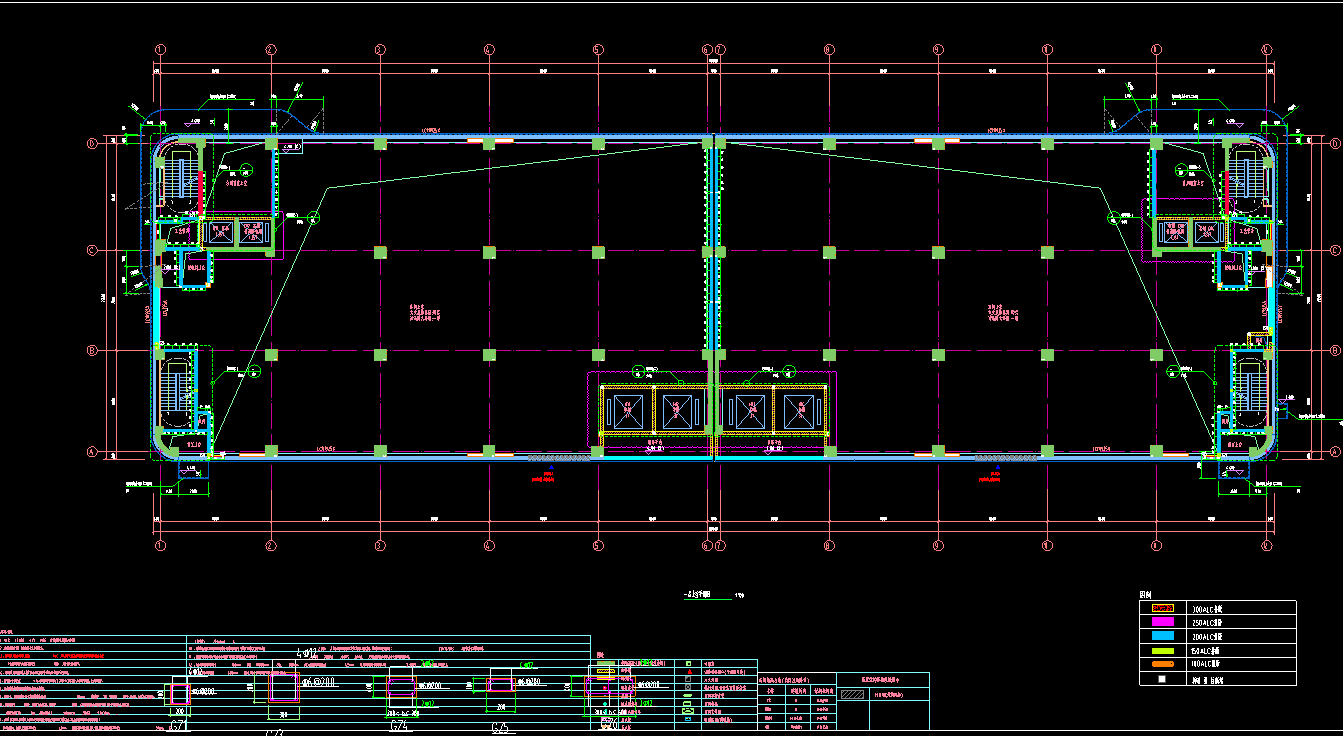Select the red 300ALC legend swatch
The image size is (1343, 736).
tap(1162, 608)
